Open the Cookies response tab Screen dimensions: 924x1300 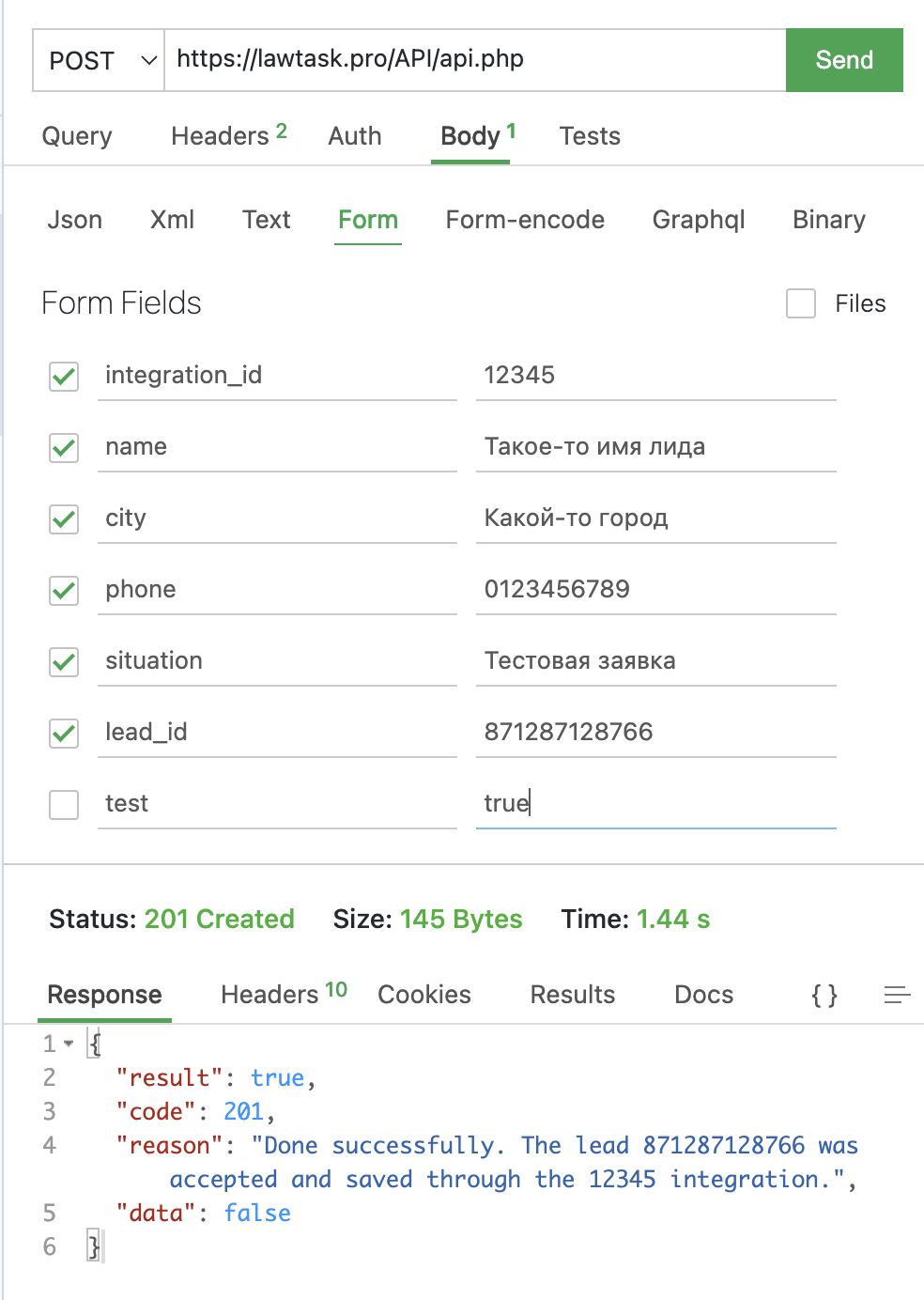click(424, 995)
